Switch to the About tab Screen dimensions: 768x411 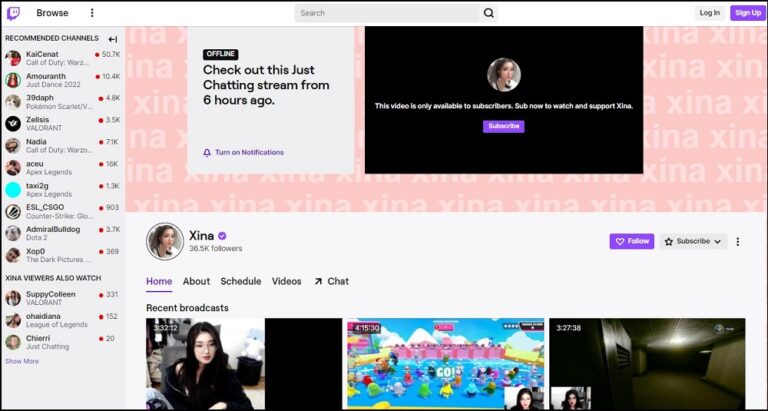click(x=196, y=281)
